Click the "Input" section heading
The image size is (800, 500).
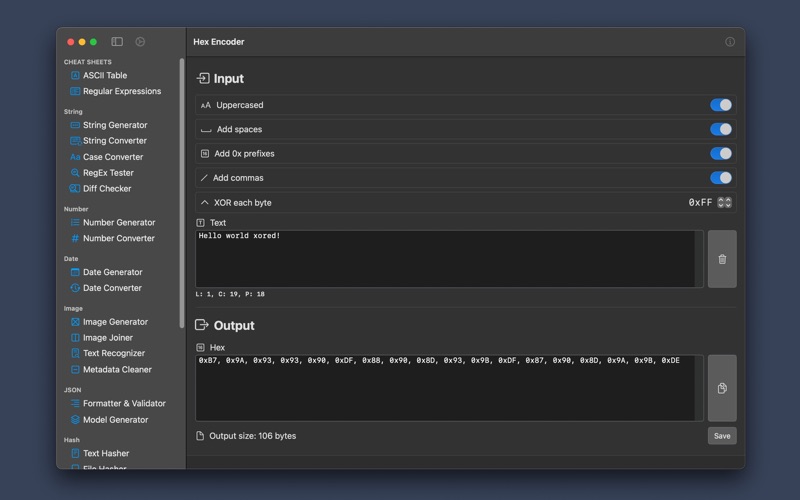229,79
